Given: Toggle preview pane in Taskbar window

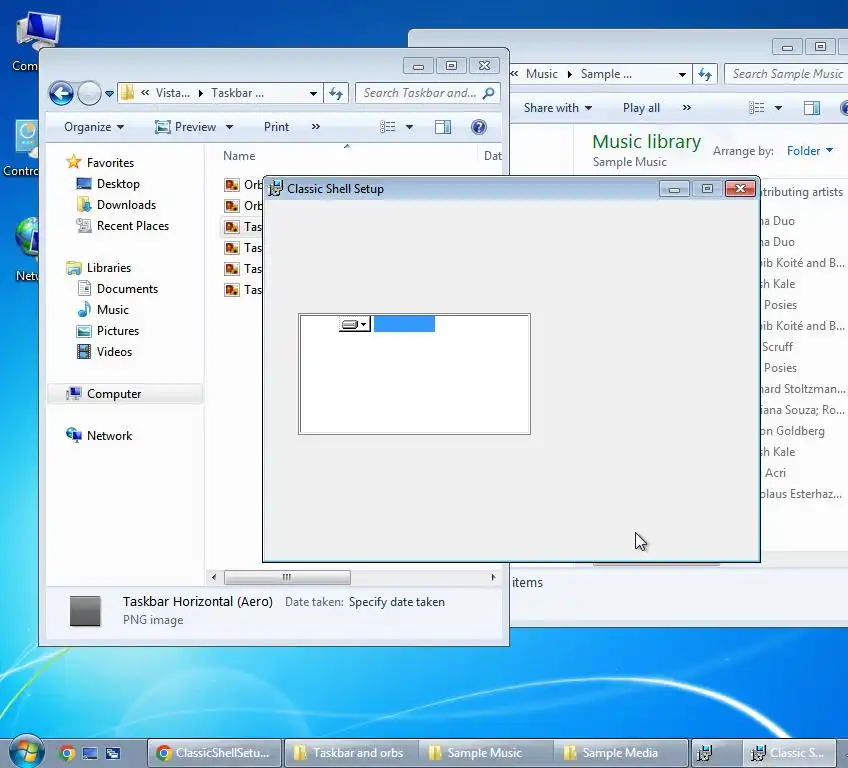Looking at the screenshot, I should [443, 127].
